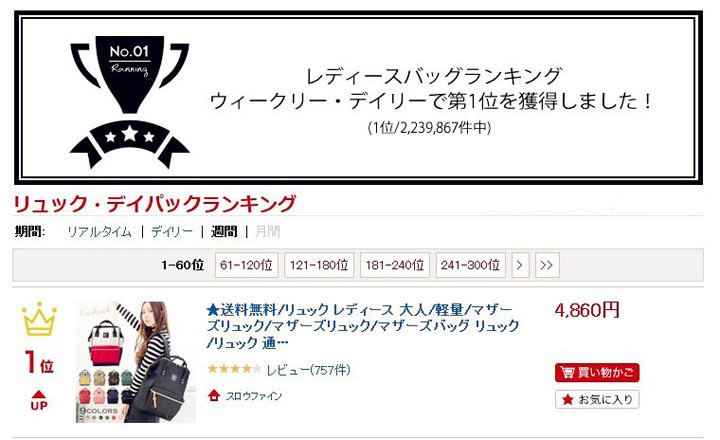Click the three-star ribbon below trophy
This screenshot has height=440, width=720.
tap(129, 144)
